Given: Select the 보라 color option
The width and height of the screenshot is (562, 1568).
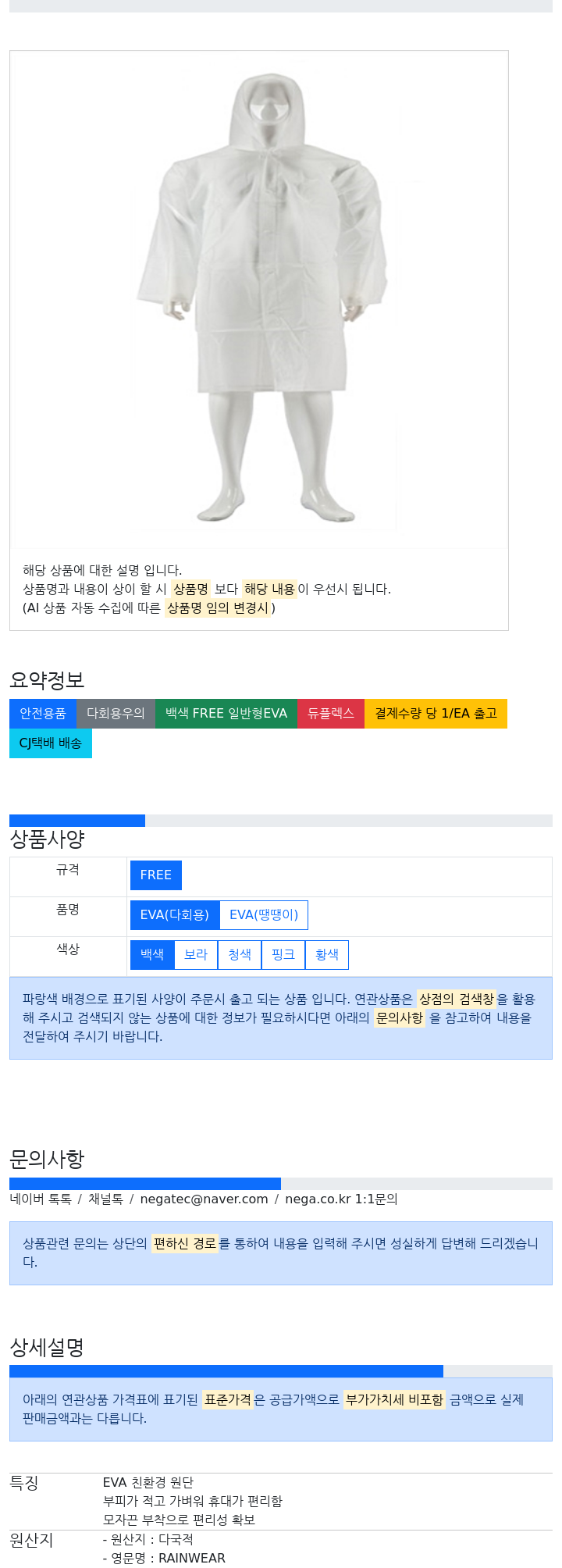Looking at the screenshot, I should 196,955.
